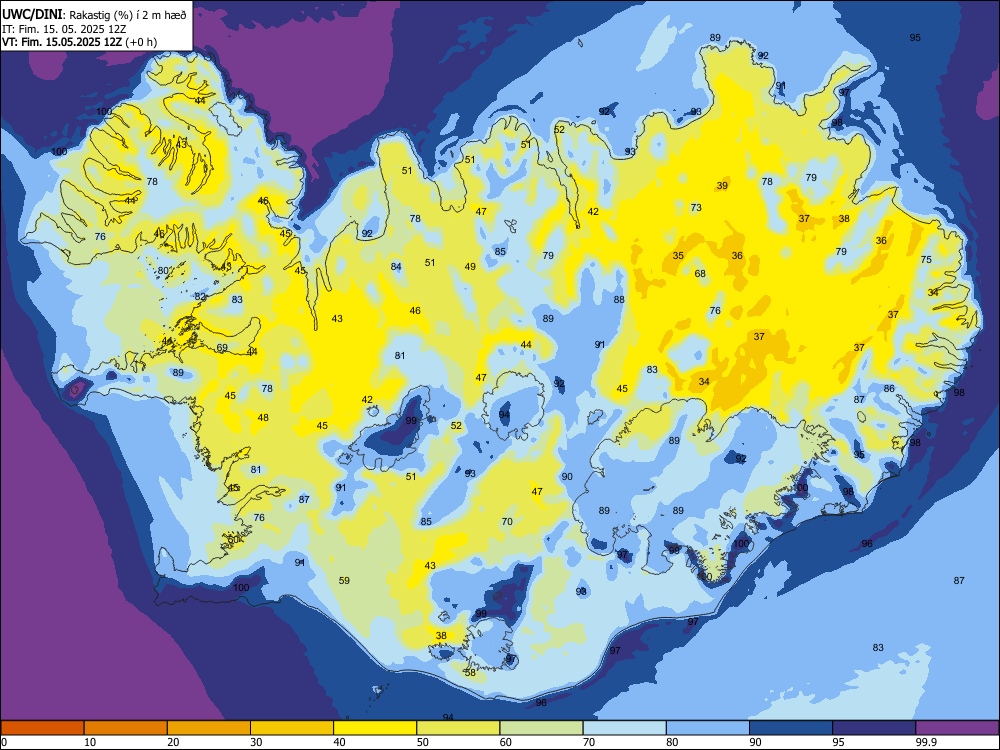Image resolution: width=1000 pixels, height=750 pixels.
Task: Click the '35' humidity value on the map
Action: click(x=678, y=256)
